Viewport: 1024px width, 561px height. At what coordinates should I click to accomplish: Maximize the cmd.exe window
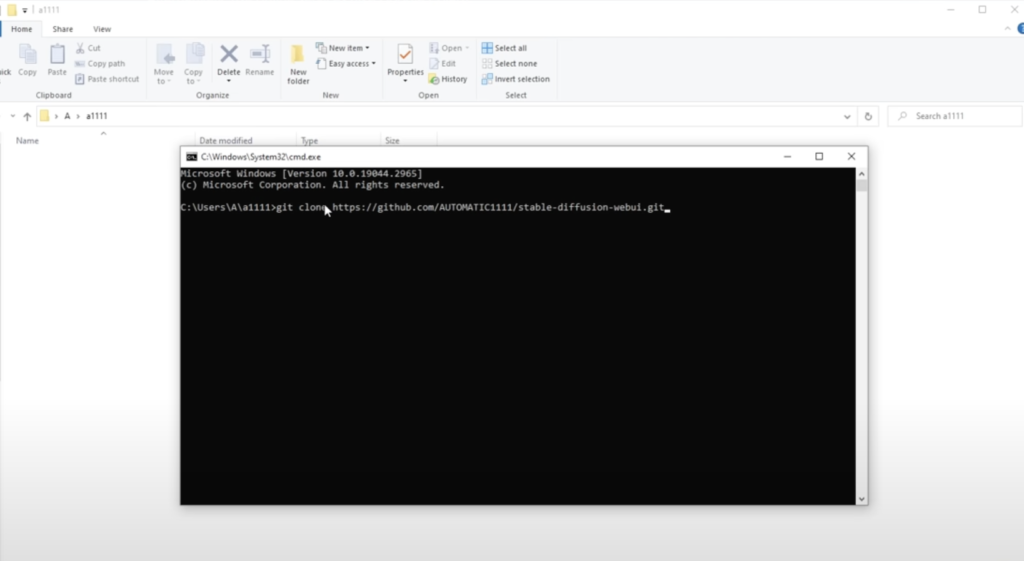click(819, 157)
